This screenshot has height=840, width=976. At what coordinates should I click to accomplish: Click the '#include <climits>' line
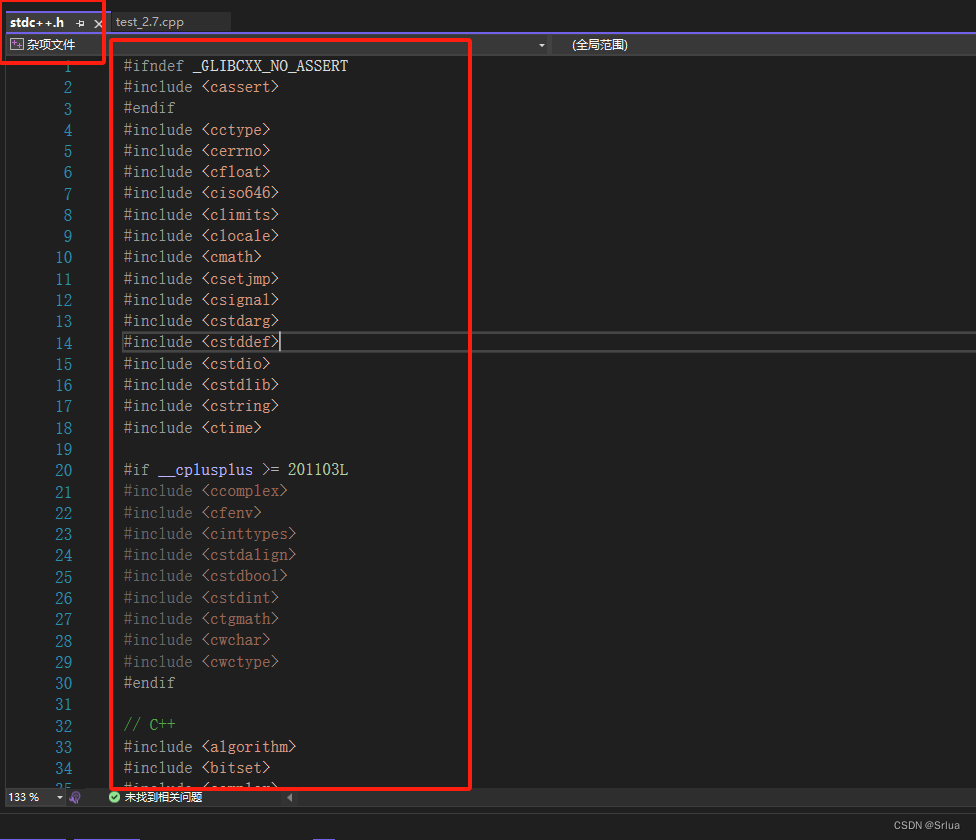tap(201, 215)
